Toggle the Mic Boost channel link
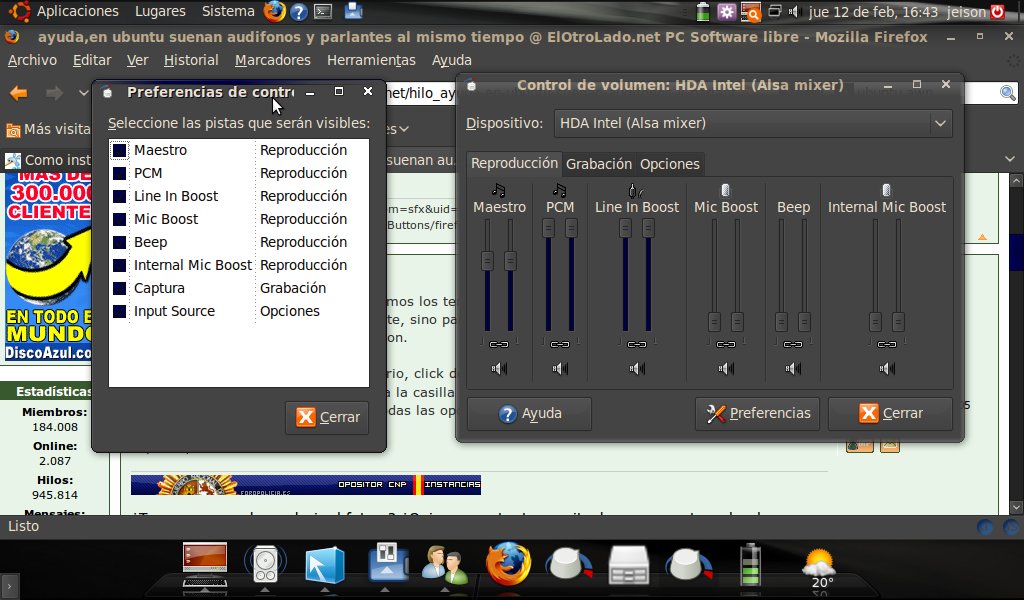This screenshot has width=1024, height=600. [726, 344]
